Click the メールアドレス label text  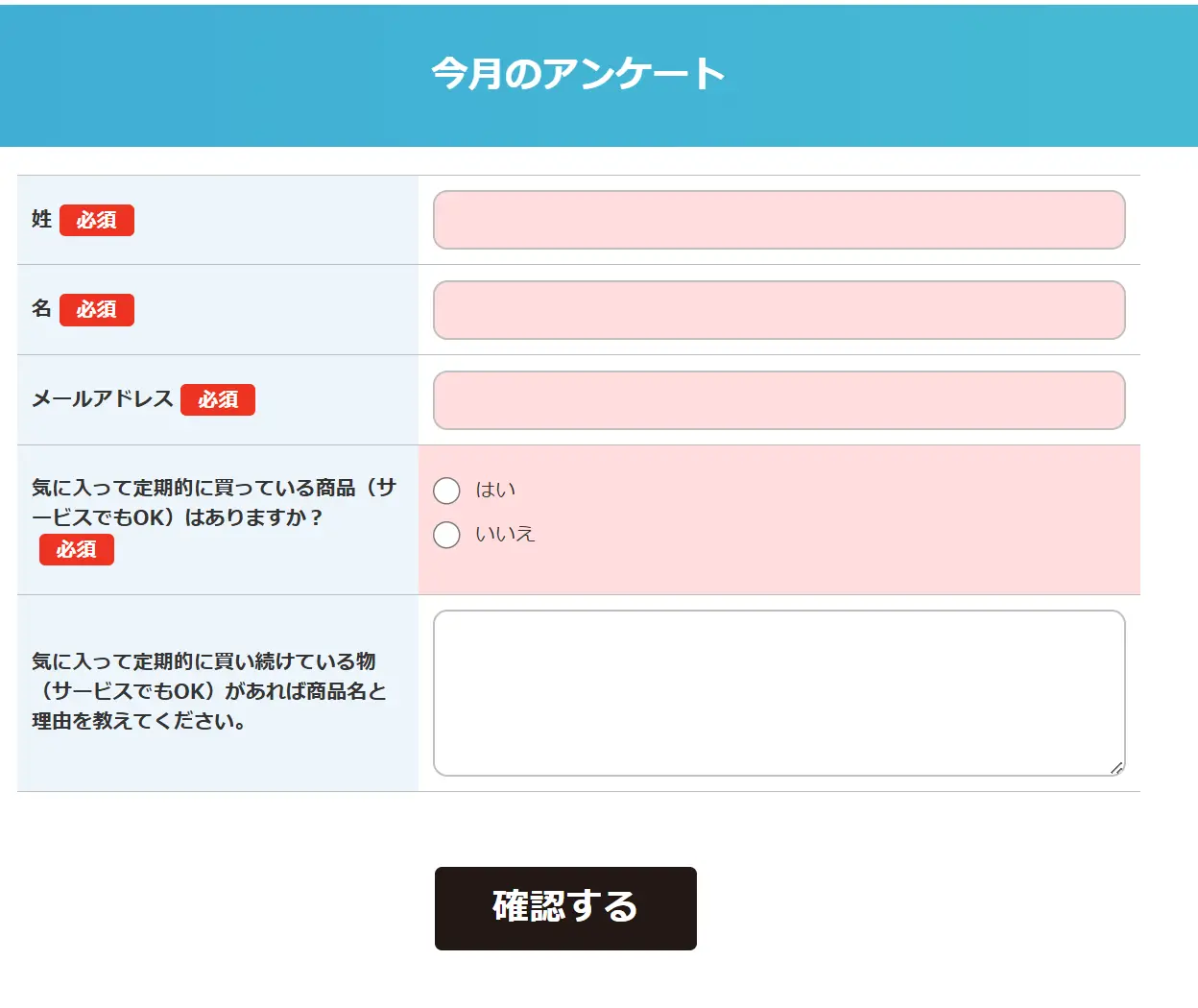point(103,399)
